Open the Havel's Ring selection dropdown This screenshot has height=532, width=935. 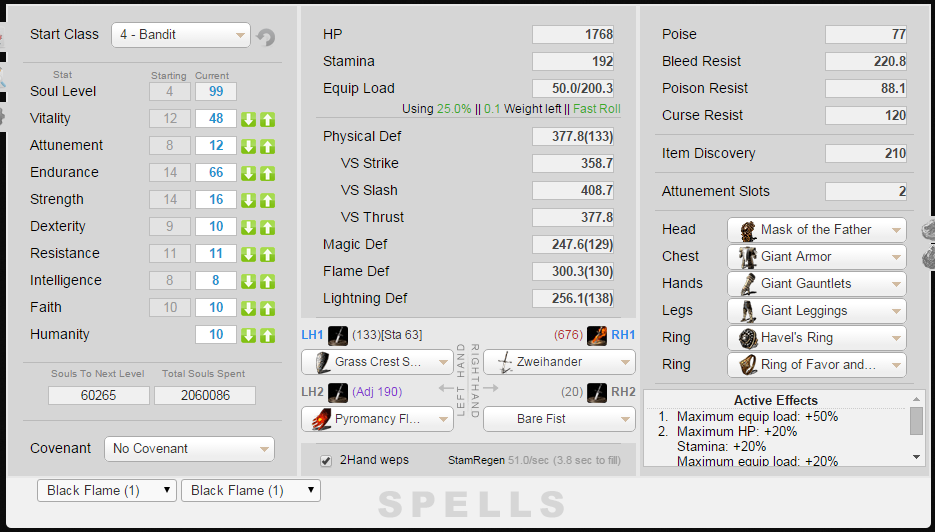point(816,338)
